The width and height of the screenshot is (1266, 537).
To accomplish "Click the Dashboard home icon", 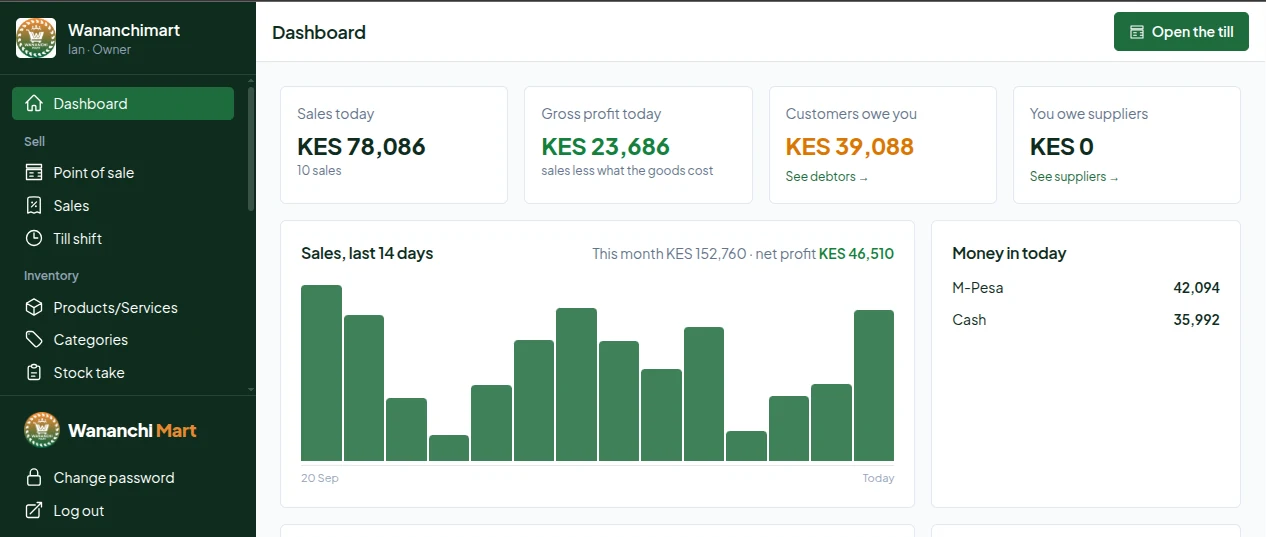I will click(34, 103).
